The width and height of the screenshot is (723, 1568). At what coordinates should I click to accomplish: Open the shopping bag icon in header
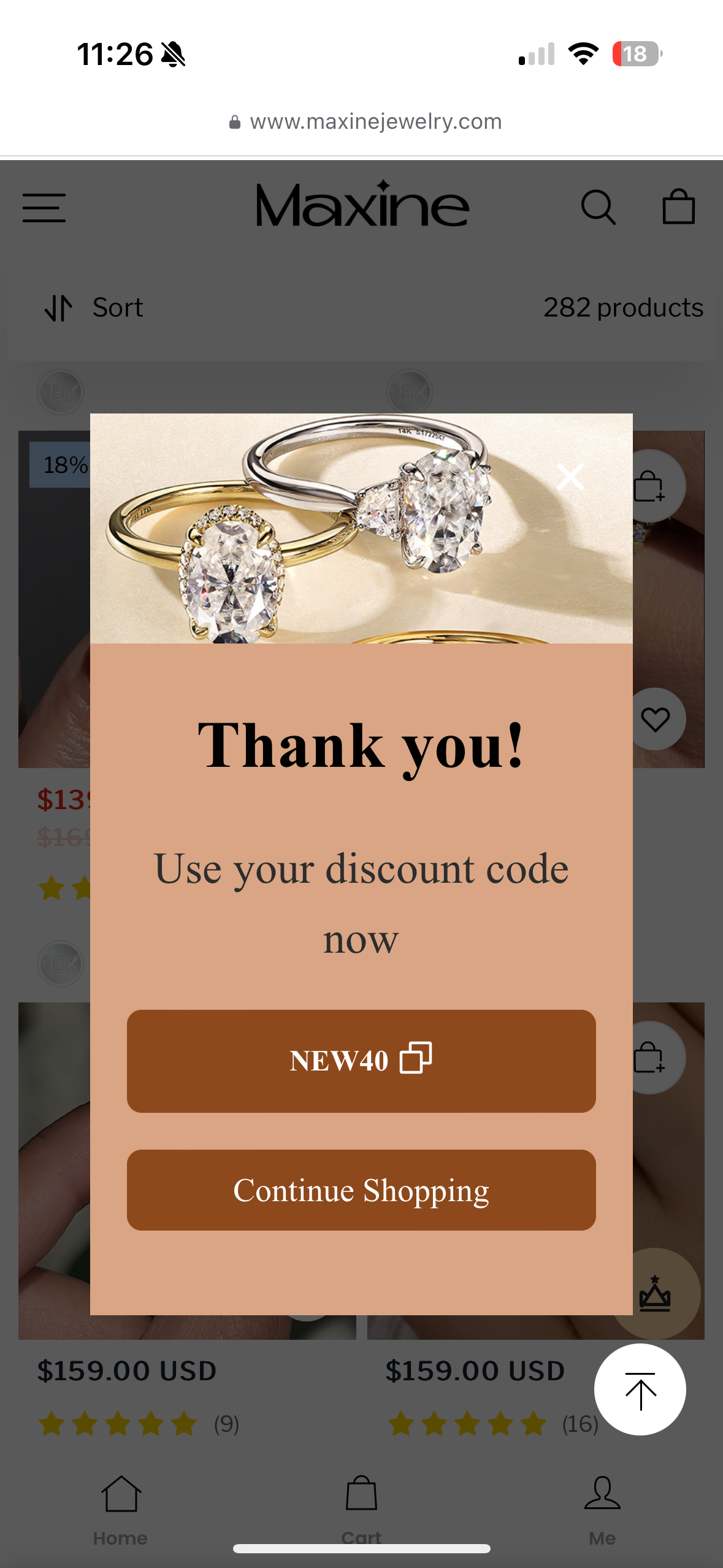click(679, 206)
